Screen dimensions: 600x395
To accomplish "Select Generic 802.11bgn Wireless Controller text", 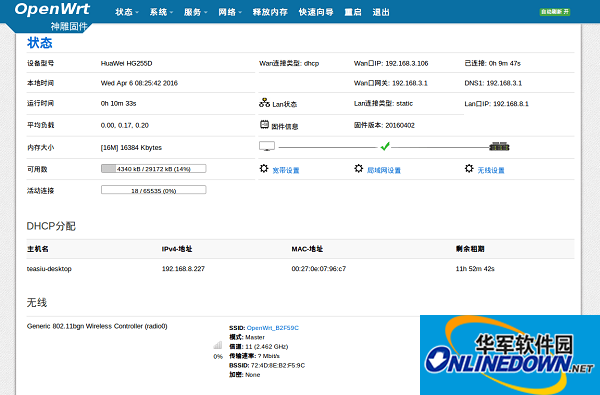I will click(x=97, y=326).
